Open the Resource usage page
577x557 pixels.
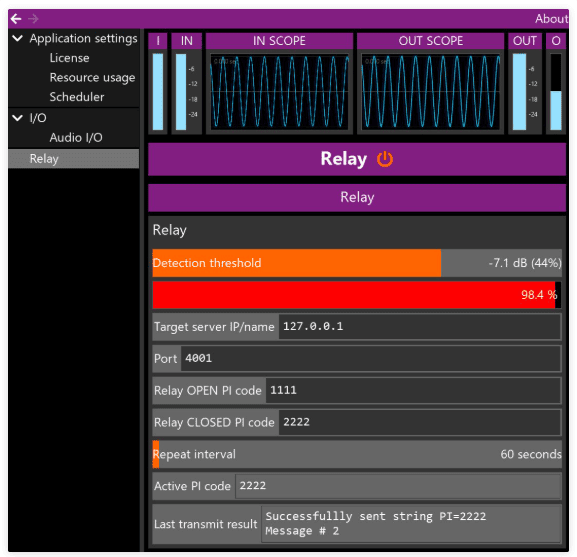click(92, 77)
